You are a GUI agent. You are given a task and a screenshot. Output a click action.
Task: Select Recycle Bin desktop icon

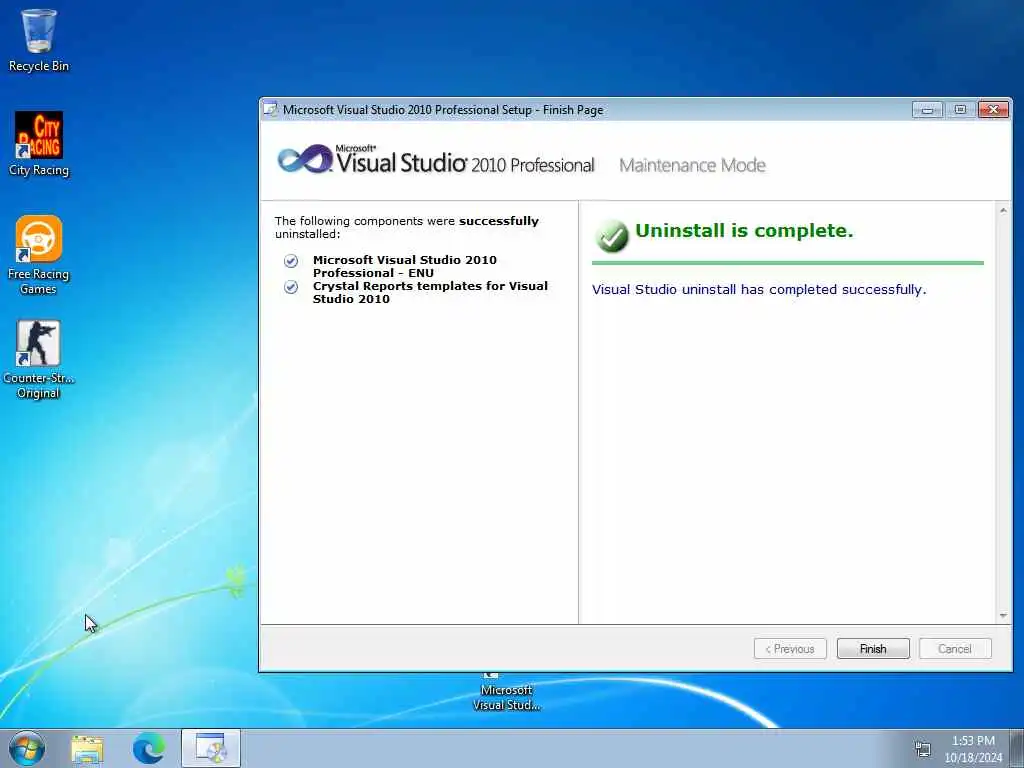pyautogui.click(x=39, y=40)
